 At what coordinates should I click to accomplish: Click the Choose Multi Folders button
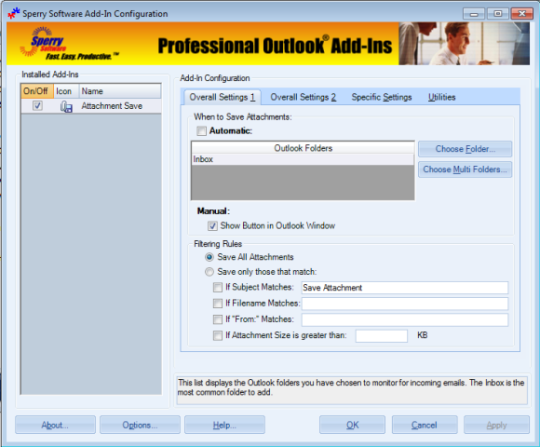click(465, 169)
